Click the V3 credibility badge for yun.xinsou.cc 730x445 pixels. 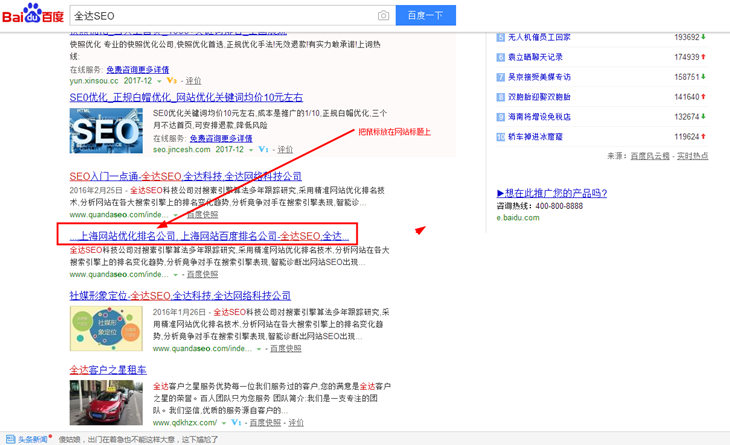[x=172, y=81]
